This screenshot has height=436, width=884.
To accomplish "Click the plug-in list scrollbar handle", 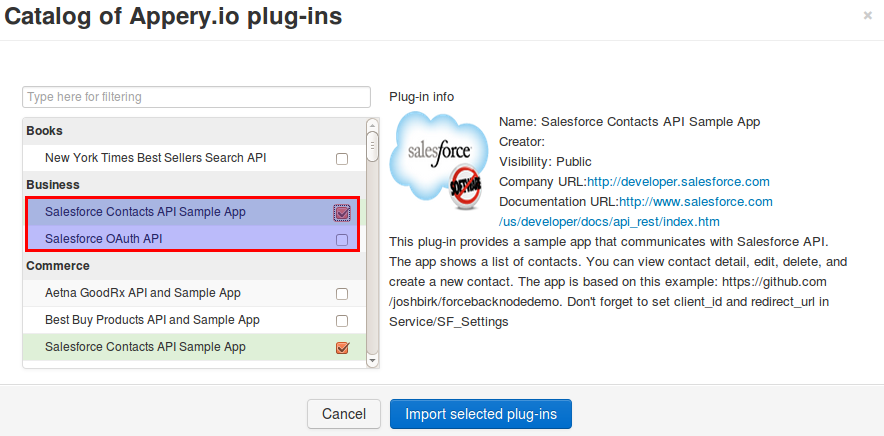I will click(x=372, y=147).
